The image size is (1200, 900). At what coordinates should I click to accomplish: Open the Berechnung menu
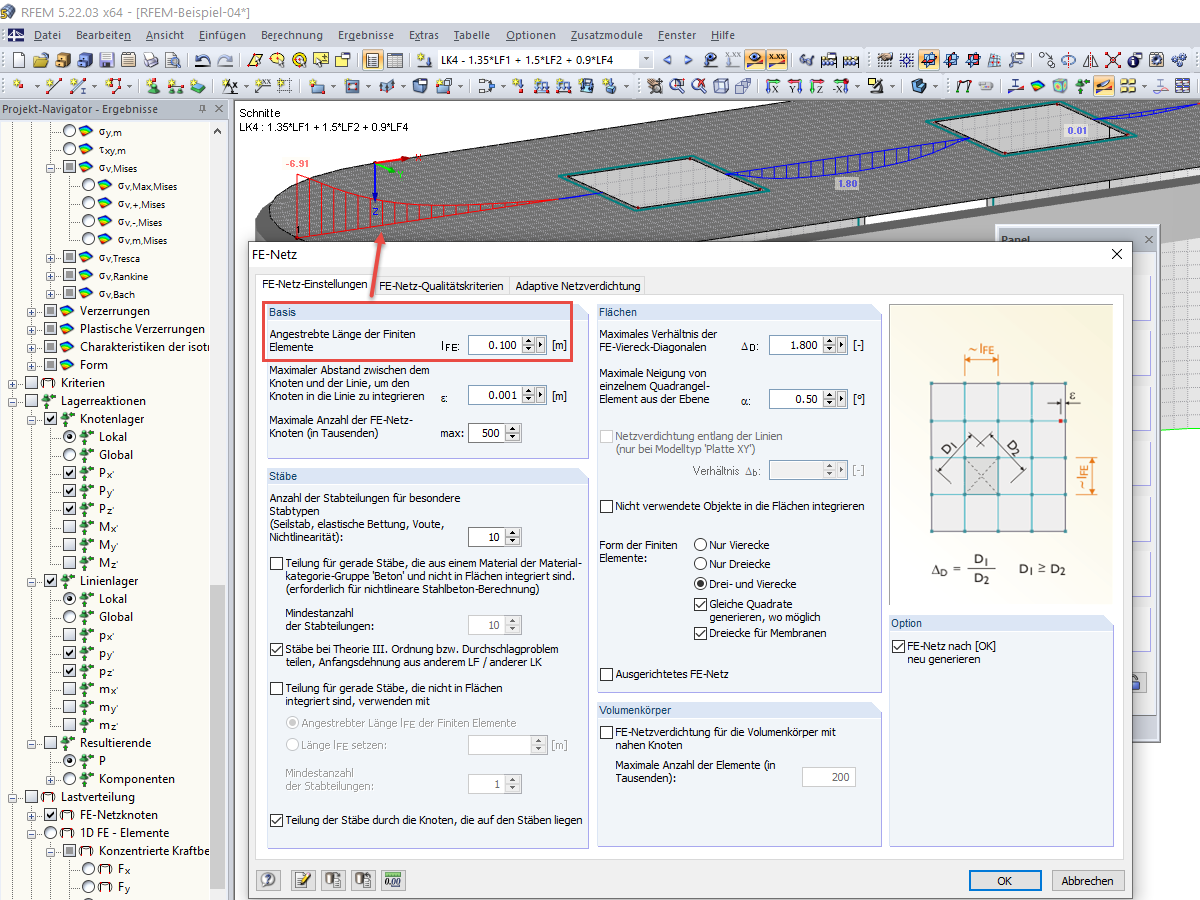[x=291, y=35]
